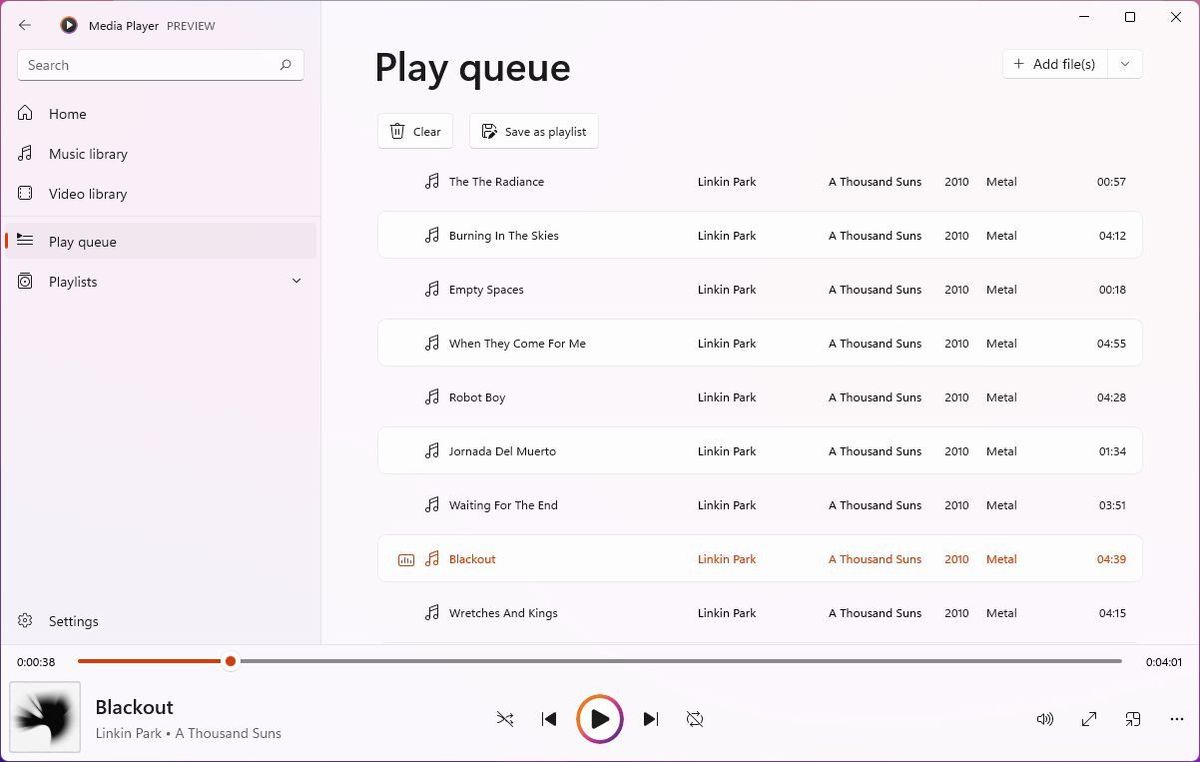This screenshot has height=762, width=1200.
Task: Collapse the Playlists section chevron
Action: 296,281
